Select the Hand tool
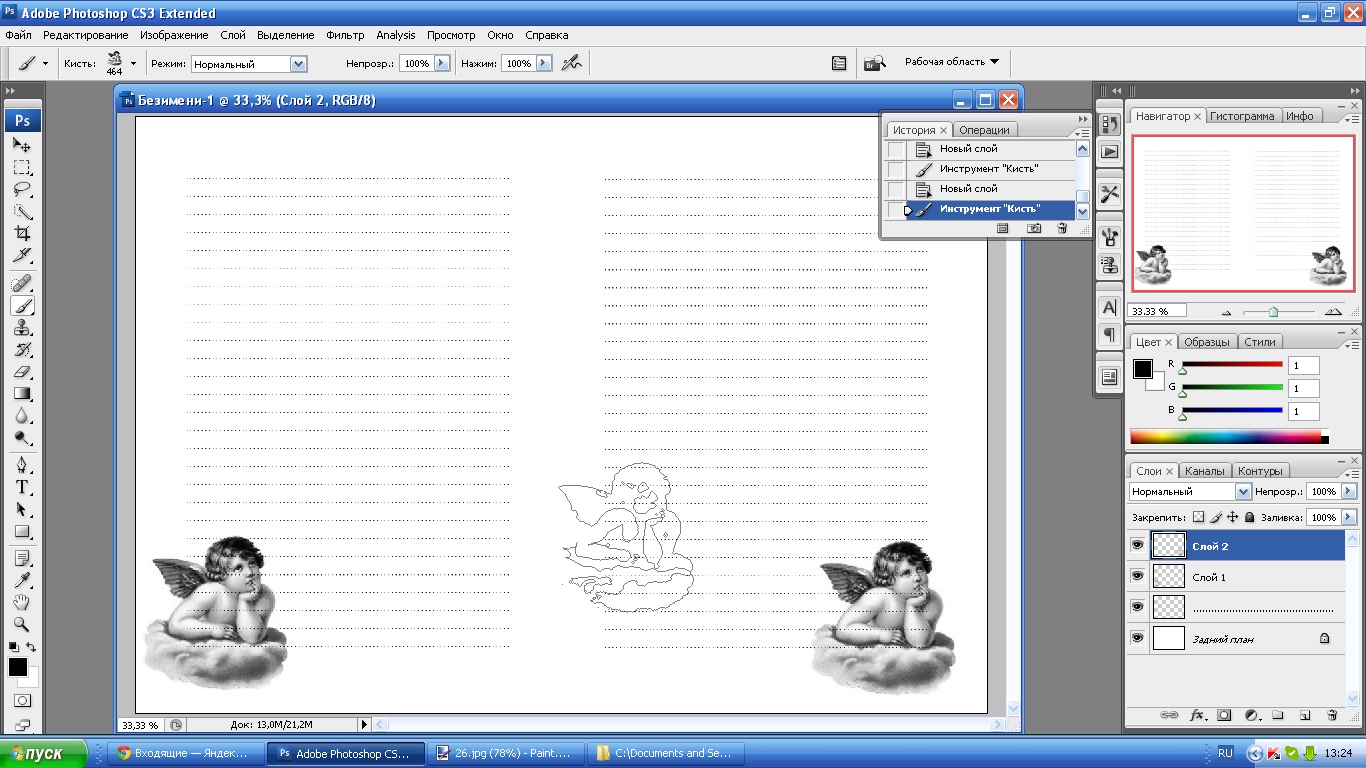Image resolution: width=1366 pixels, height=768 pixels. [x=22, y=602]
